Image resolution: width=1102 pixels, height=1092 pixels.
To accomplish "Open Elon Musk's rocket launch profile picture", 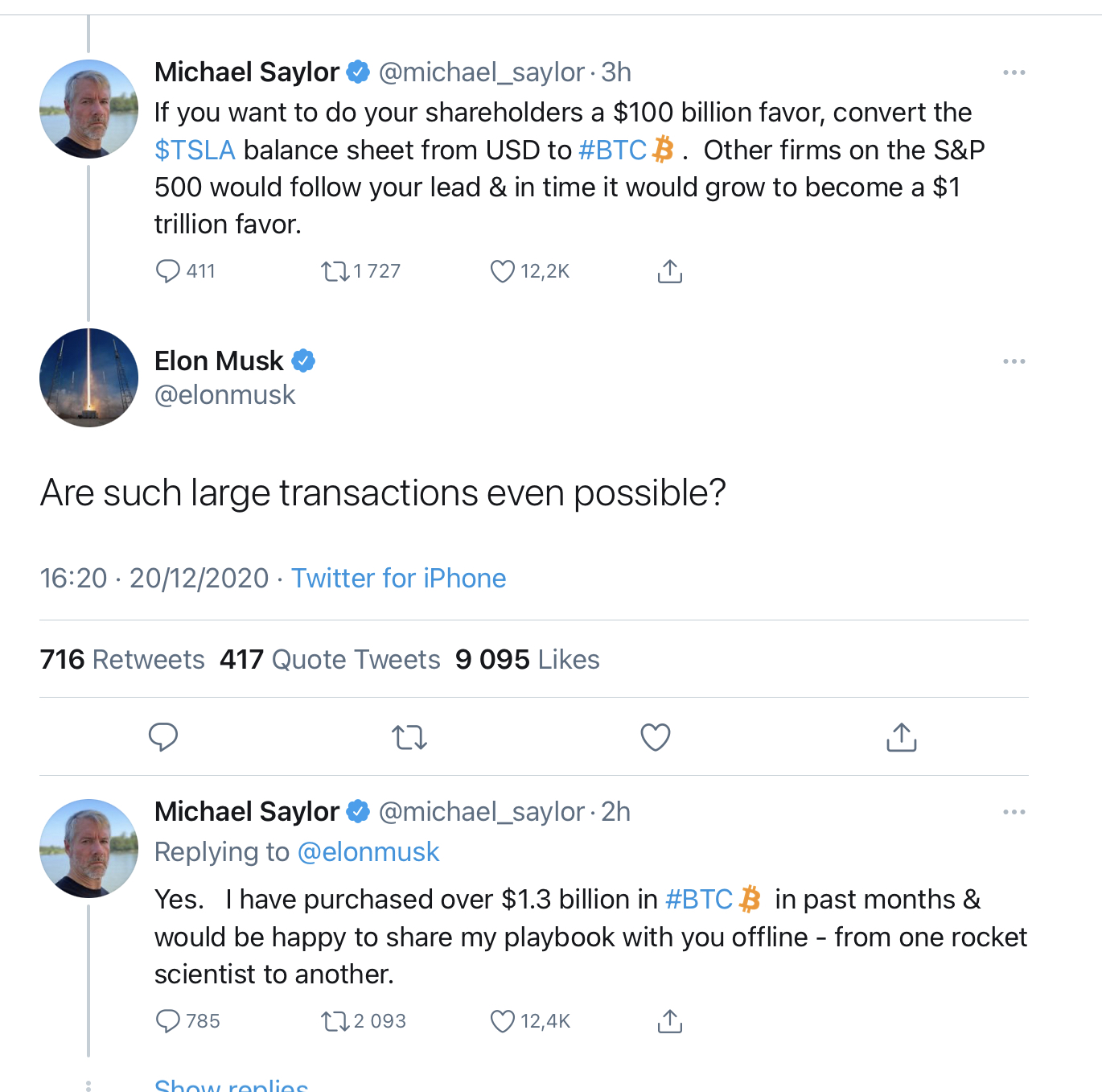I will coord(88,377).
